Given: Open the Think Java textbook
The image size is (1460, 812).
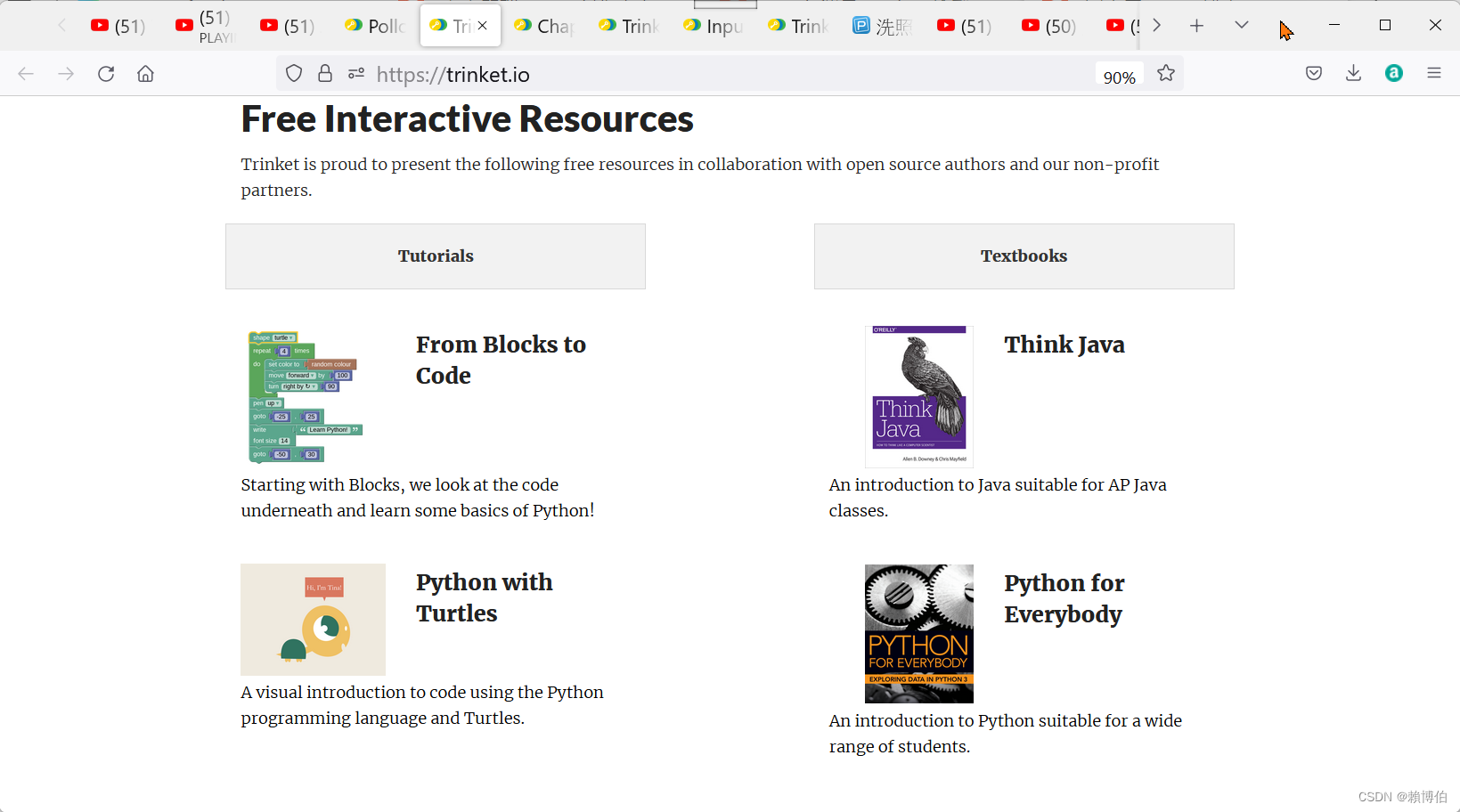Looking at the screenshot, I should click(x=1064, y=345).
